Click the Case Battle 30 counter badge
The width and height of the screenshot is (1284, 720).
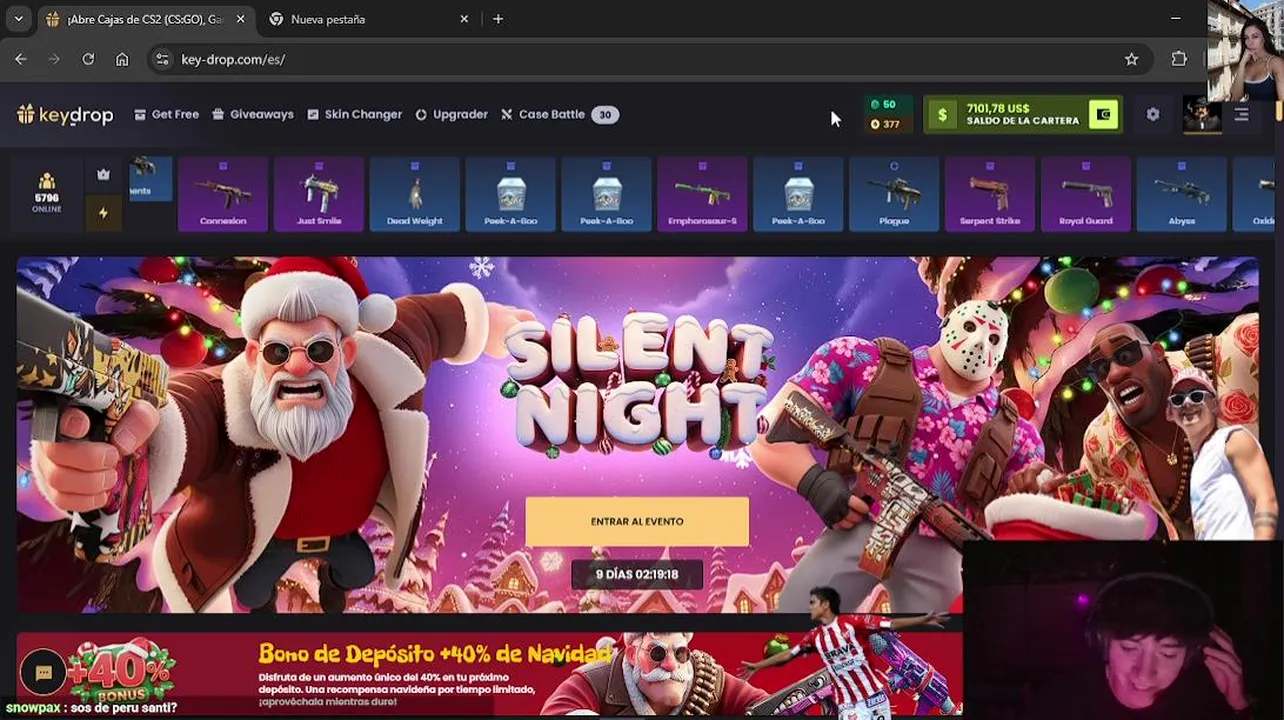[604, 115]
